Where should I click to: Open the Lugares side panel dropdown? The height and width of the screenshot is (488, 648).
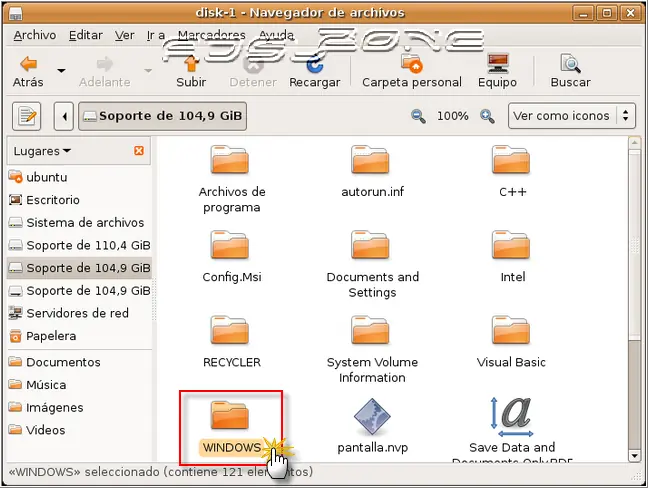[42, 151]
